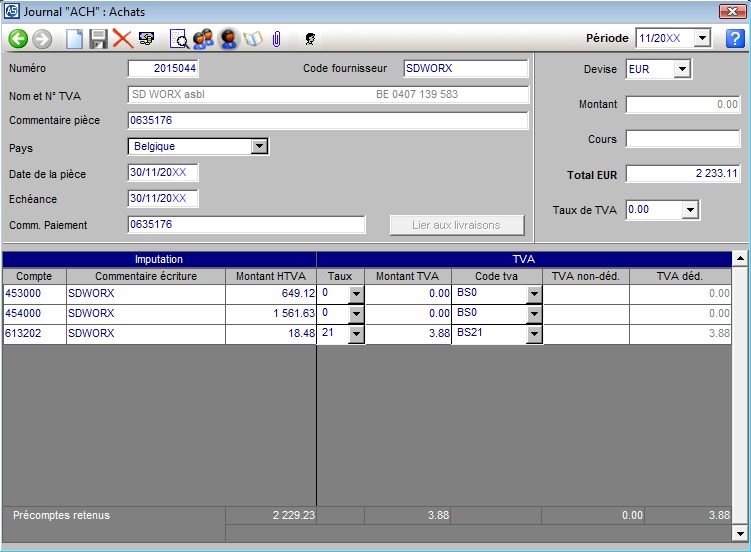Expand Code tva dropdown for BS21 row
751x552 pixels.
pyautogui.click(x=534, y=334)
